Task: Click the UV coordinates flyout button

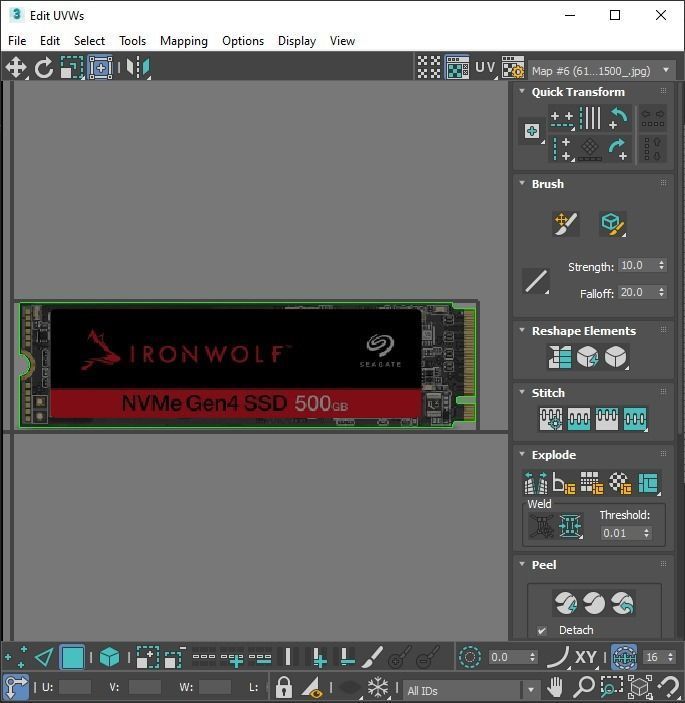Action: pyautogui.click(x=486, y=68)
